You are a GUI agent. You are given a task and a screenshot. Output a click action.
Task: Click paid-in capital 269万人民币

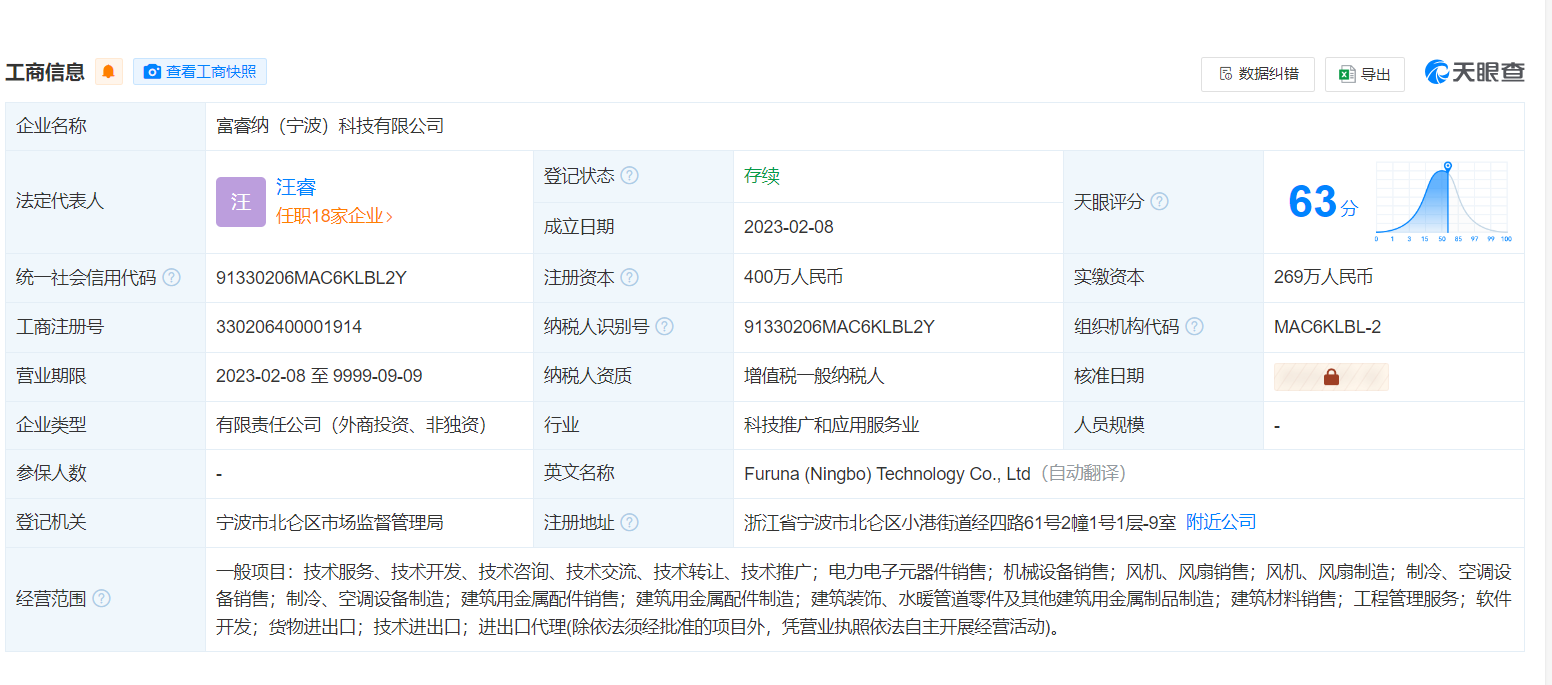[1323, 277]
